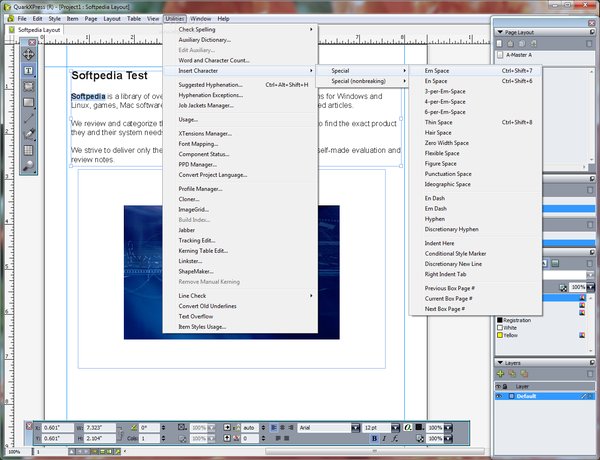Select the Table tool
600x460 pixels.
29,148
